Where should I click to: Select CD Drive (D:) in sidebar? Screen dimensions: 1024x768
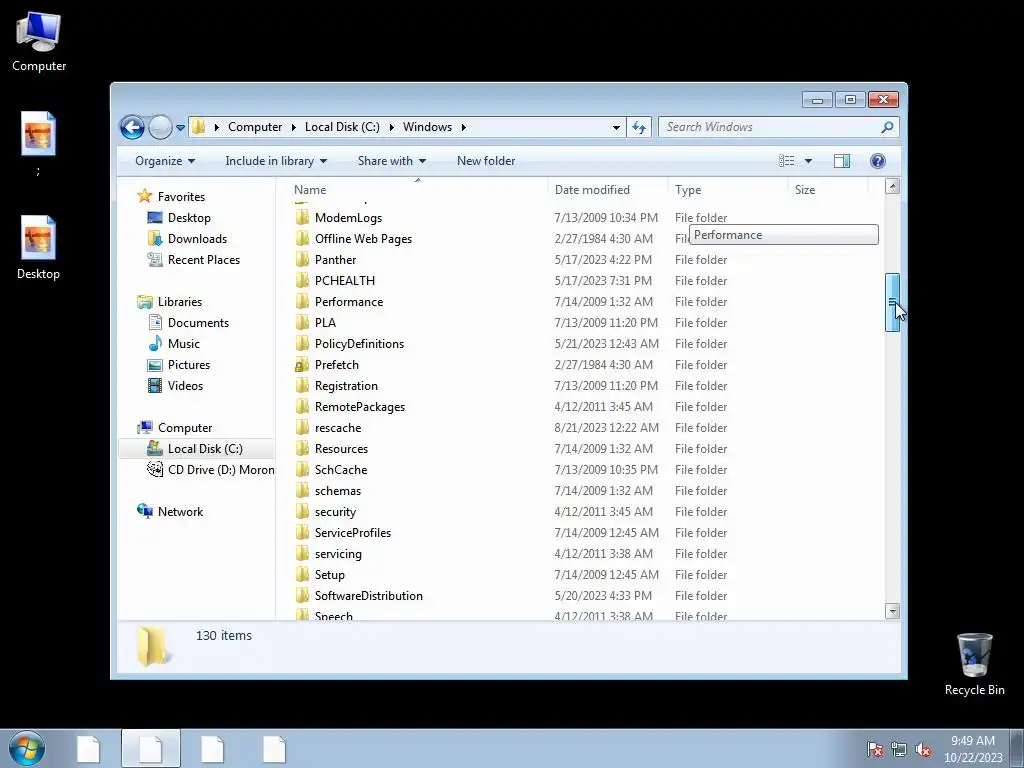click(221, 470)
